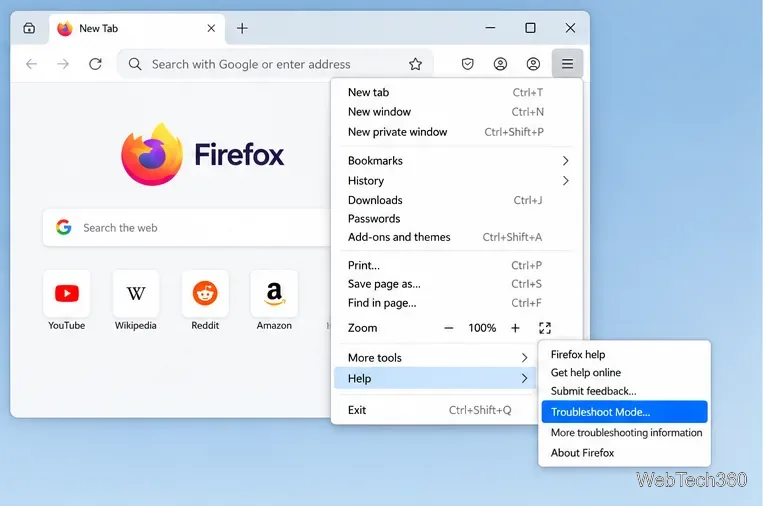
Task: Click the Firefox icon on the New Tab tab
Action: point(65,29)
